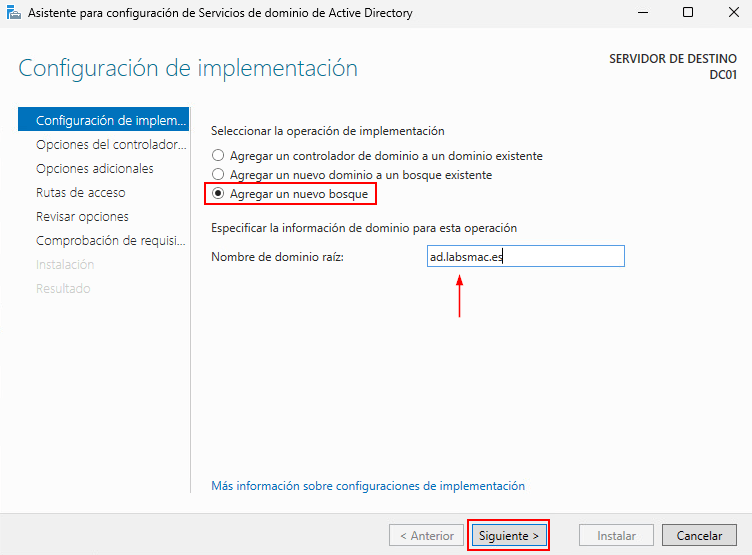Viewport: 752px width, 555px height.
Task: Open the 'Revisar opciones' step
Action: pos(83,217)
